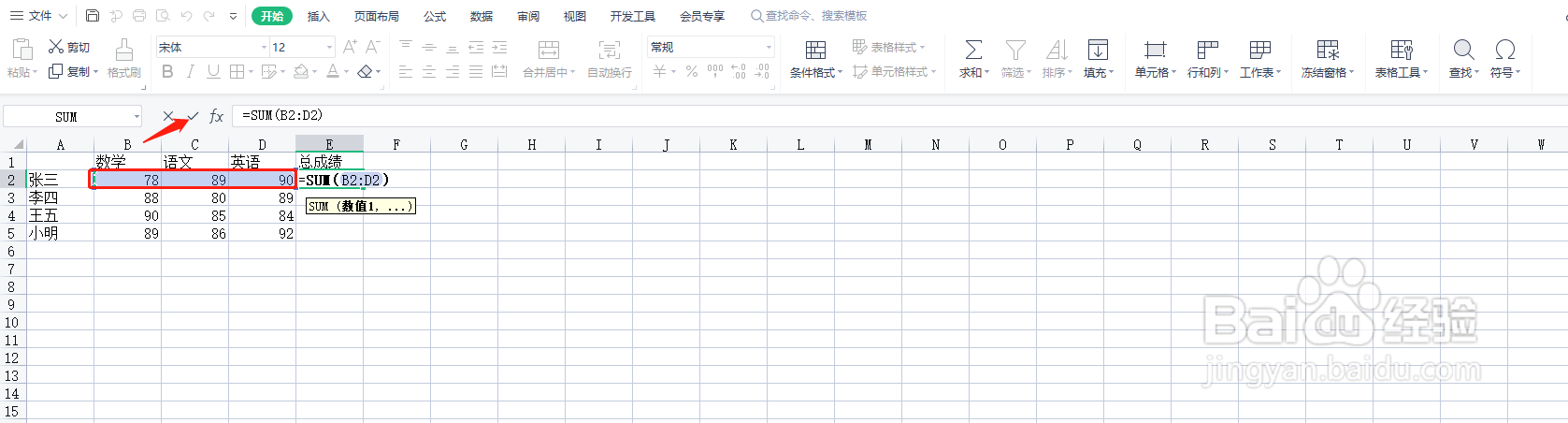This screenshot has height=423, width=1568.
Task: Toggle Wrap Text (自动换行)
Action: [610, 57]
